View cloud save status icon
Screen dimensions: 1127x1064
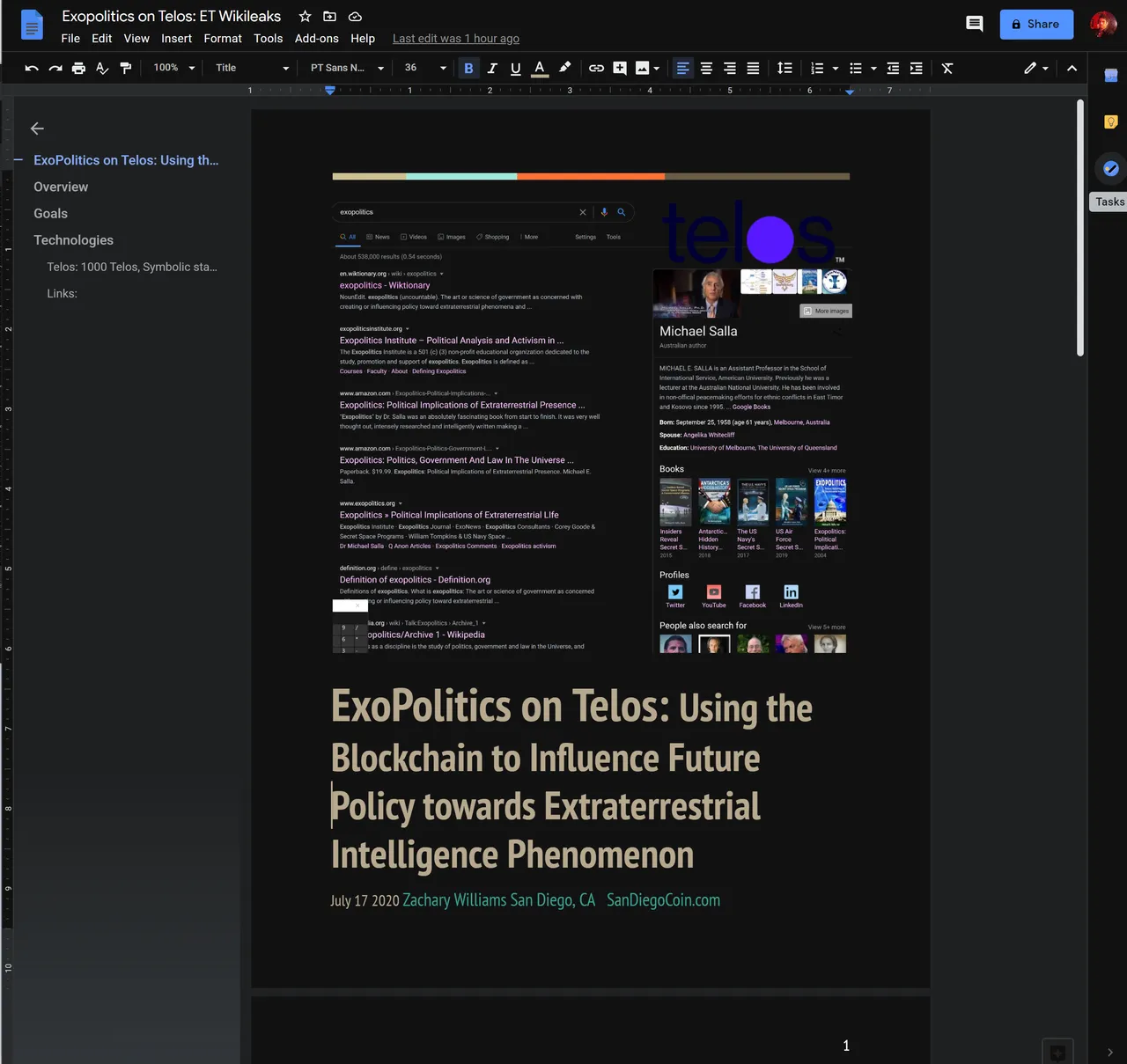356,17
